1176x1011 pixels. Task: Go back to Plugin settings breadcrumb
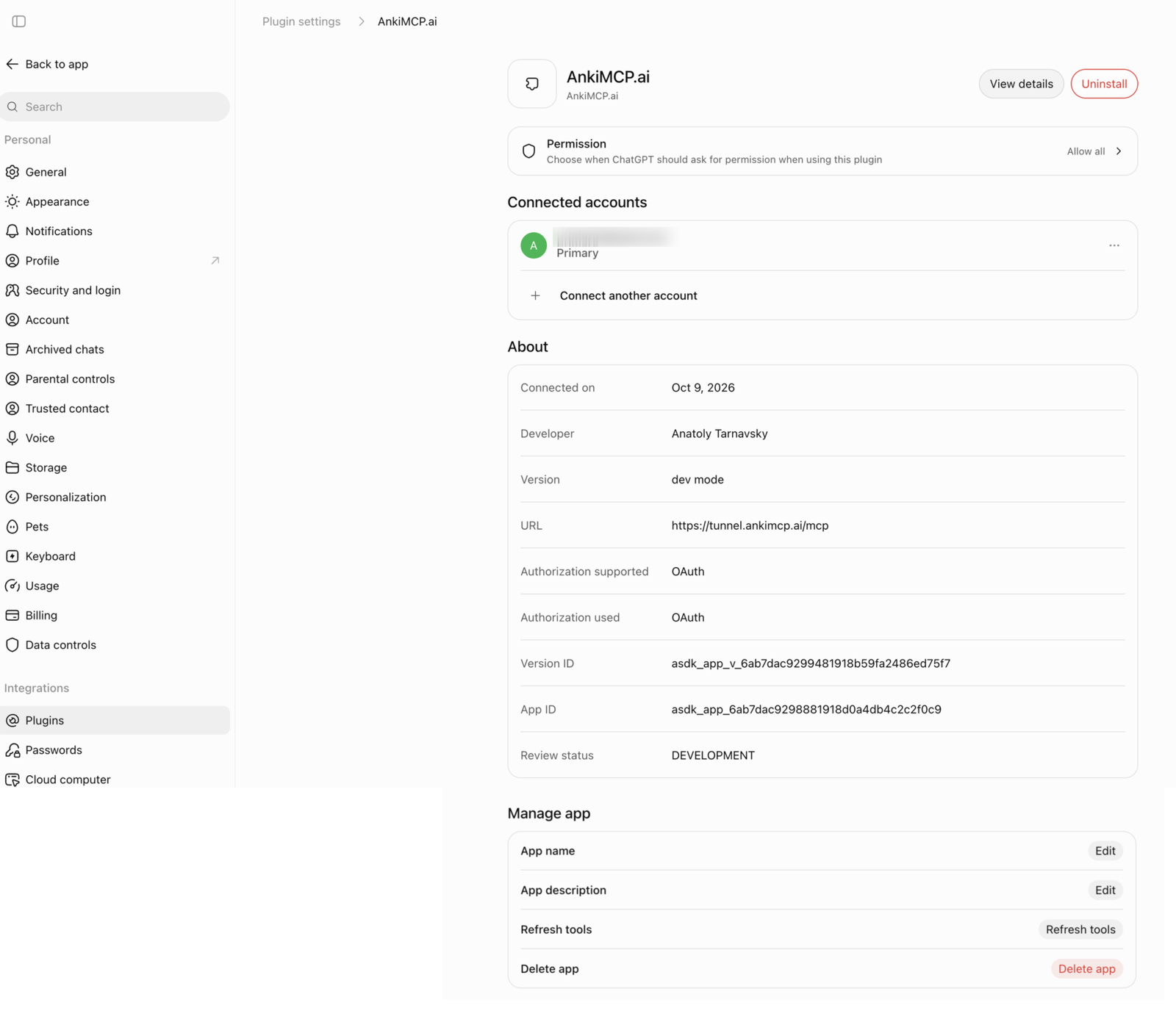(301, 21)
